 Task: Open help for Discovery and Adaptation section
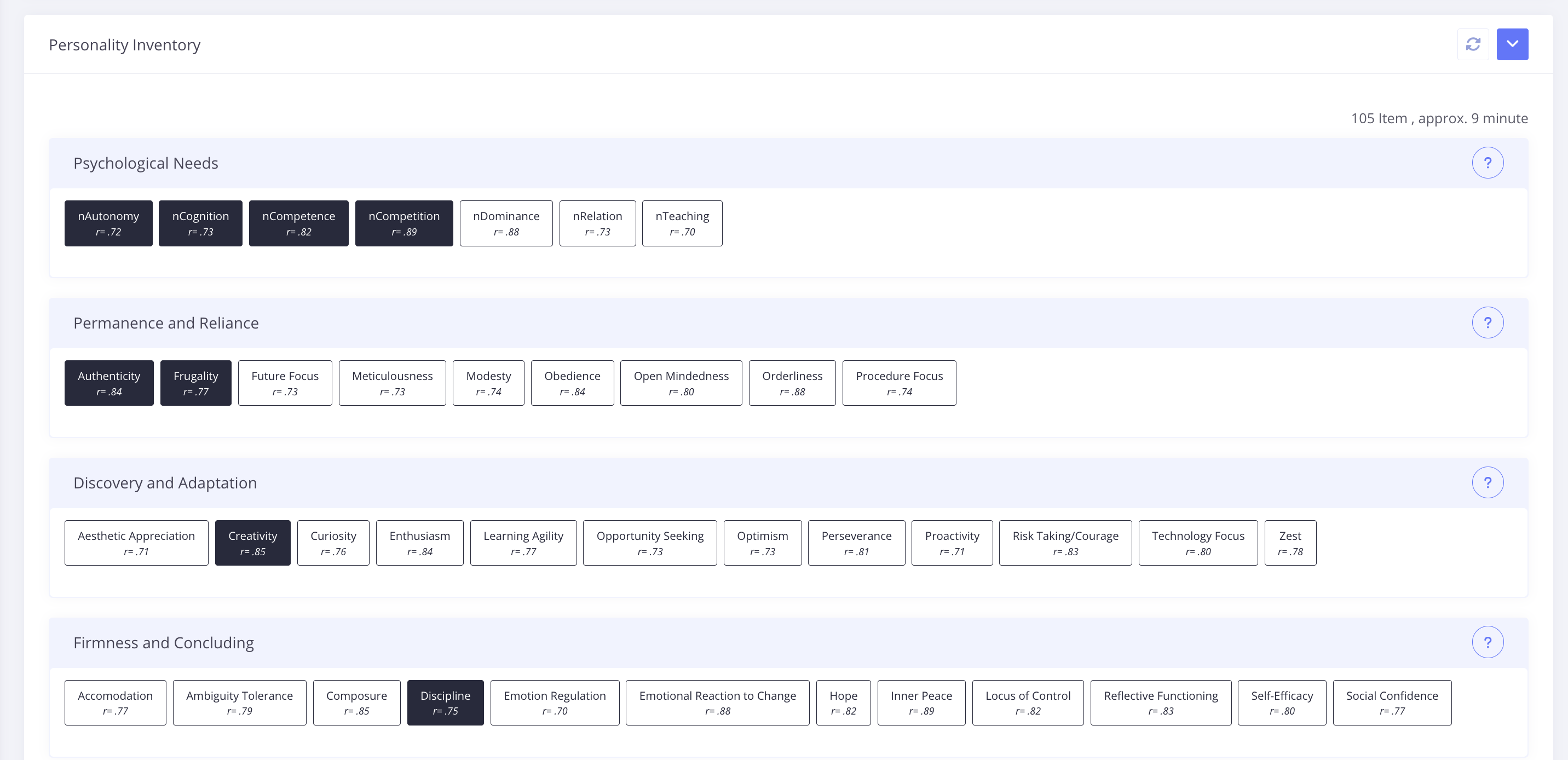pyautogui.click(x=1487, y=483)
